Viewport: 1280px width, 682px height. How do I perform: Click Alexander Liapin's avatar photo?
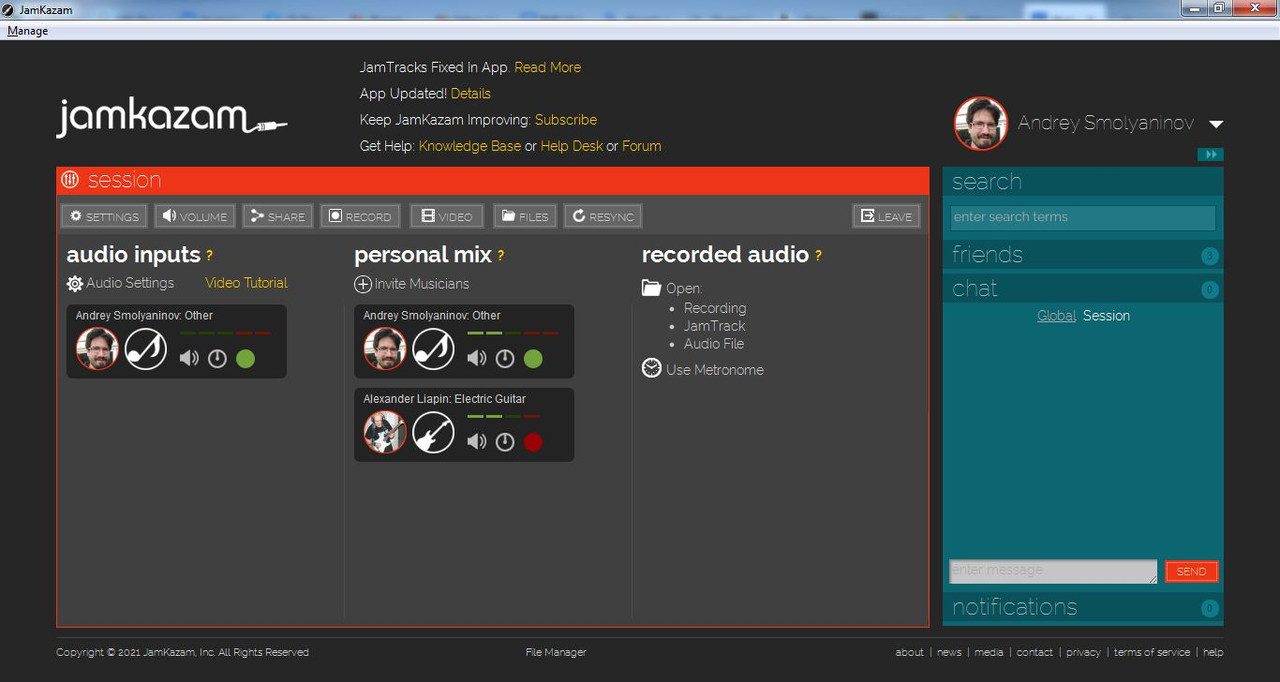[385, 432]
